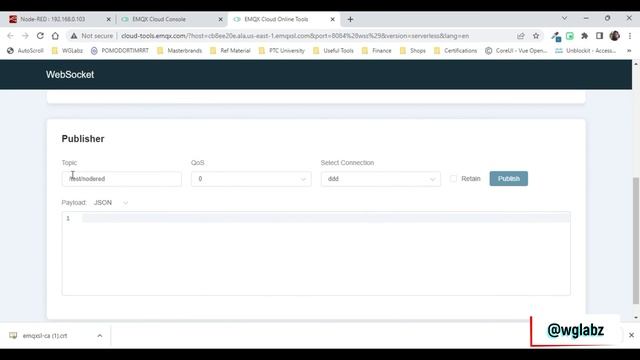Open the downloaded emqxsl-ca (1).crt file
Viewport: 640px width, 360px height.
(x=45, y=336)
